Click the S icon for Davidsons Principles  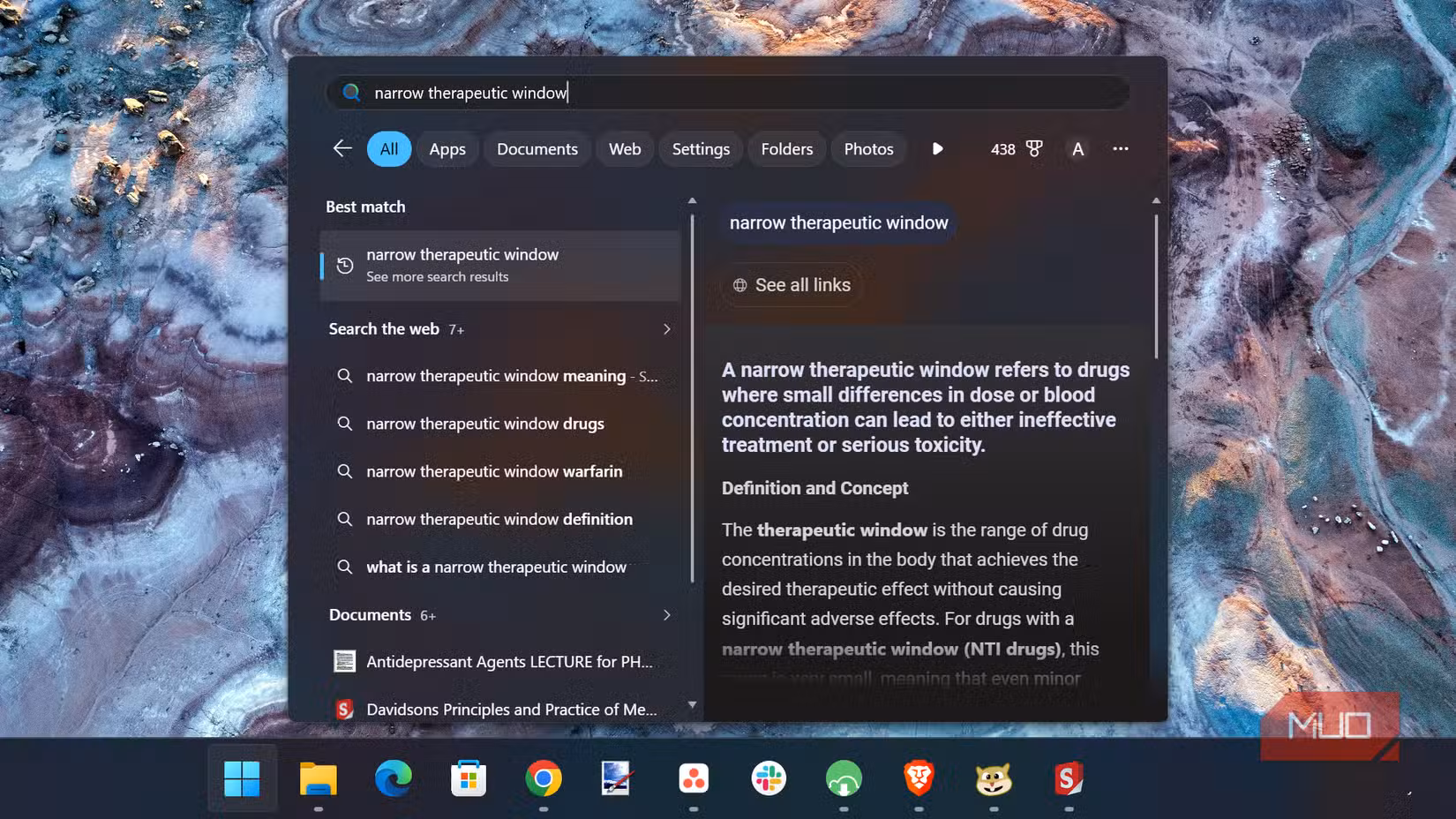[344, 709]
